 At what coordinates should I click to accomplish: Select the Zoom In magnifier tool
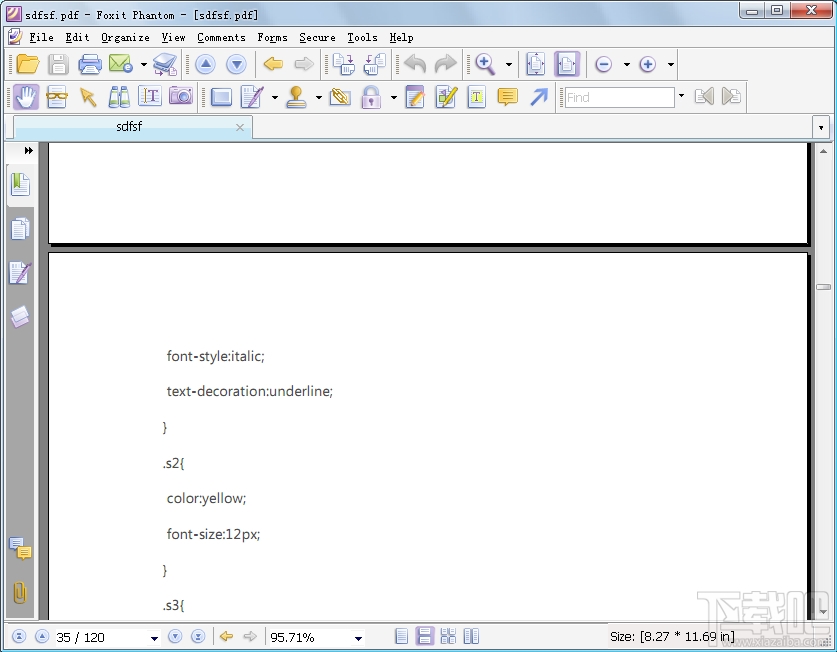[485, 65]
